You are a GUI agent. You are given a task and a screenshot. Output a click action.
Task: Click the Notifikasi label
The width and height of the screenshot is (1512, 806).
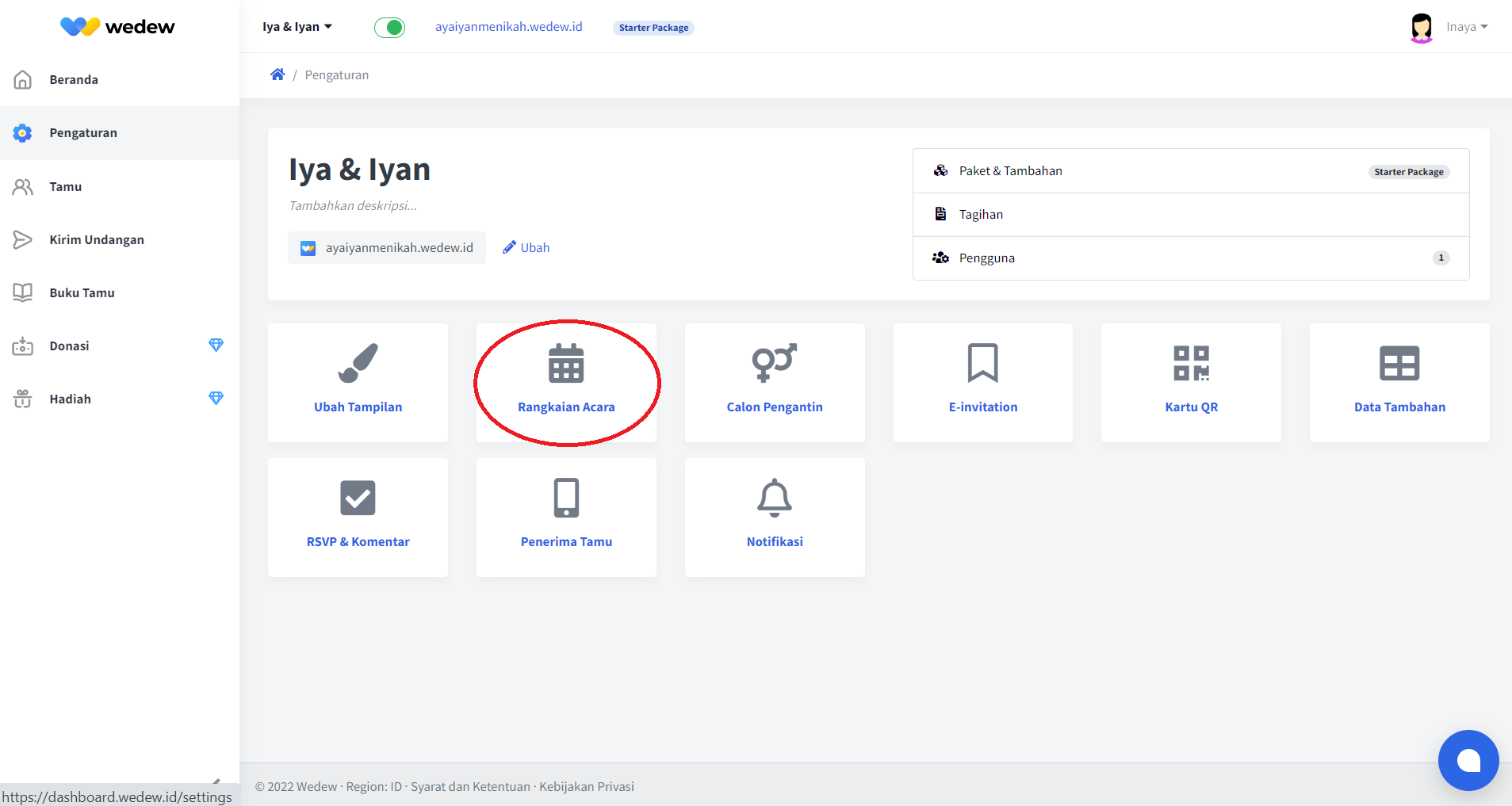775,542
